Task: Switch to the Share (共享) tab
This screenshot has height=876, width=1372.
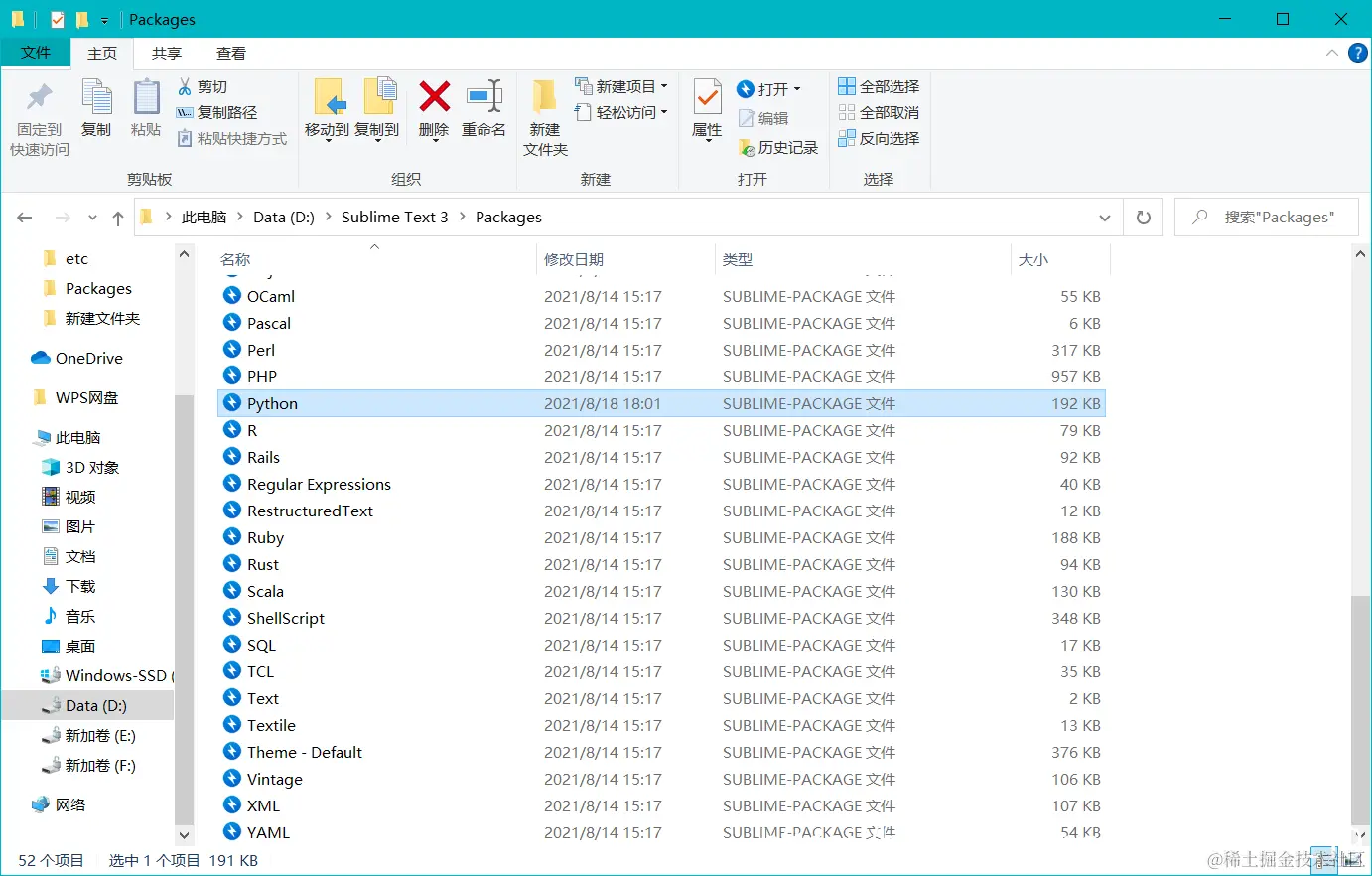Action: pyautogui.click(x=167, y=53)
